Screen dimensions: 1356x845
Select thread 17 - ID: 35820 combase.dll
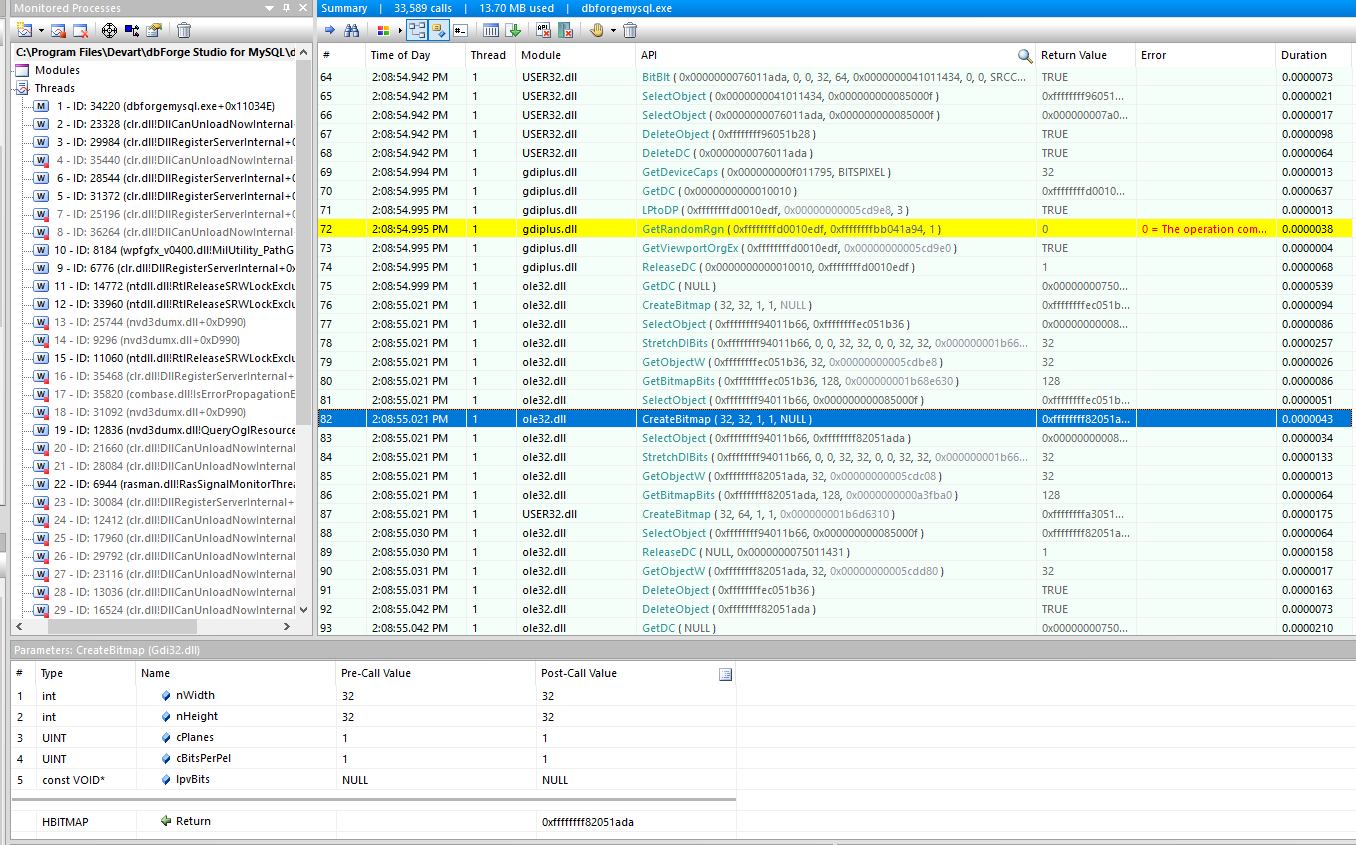point(175,394)
